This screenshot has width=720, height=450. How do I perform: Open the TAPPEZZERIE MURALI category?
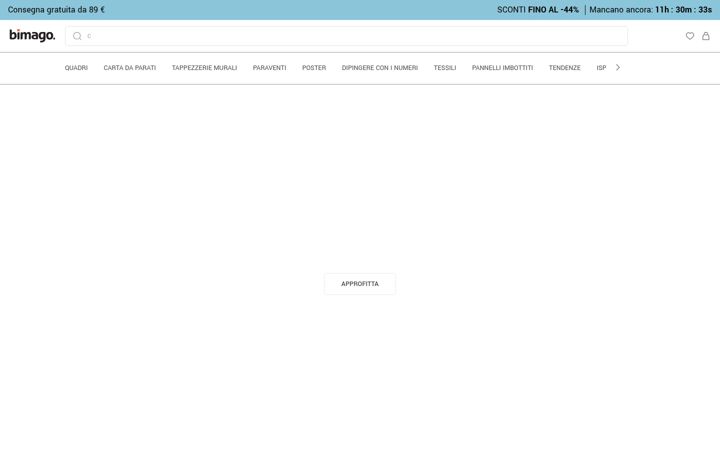click(204, 68)
